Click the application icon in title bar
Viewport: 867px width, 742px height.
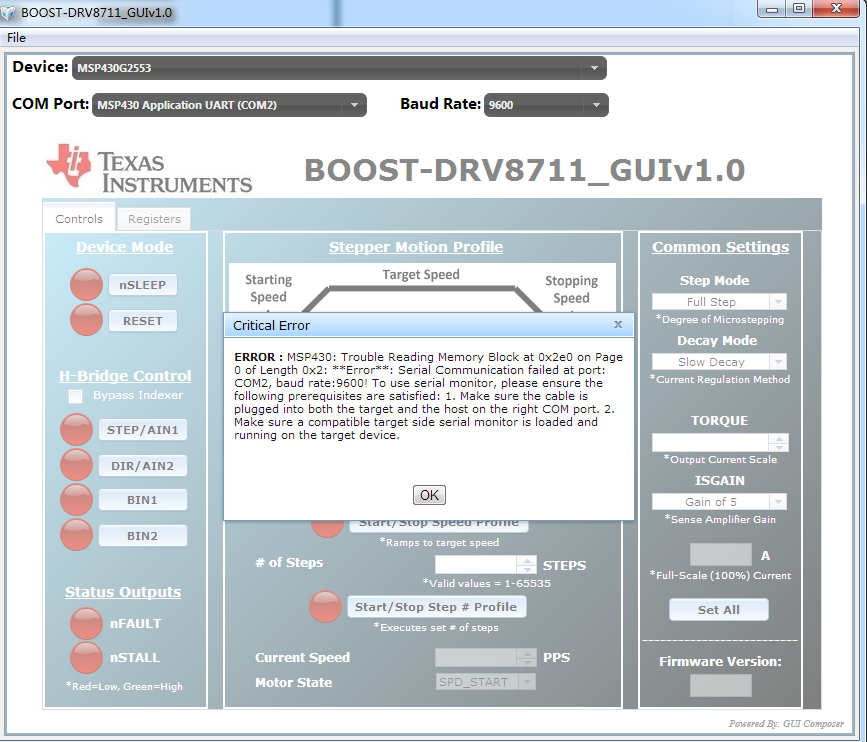tap(8, 12)
